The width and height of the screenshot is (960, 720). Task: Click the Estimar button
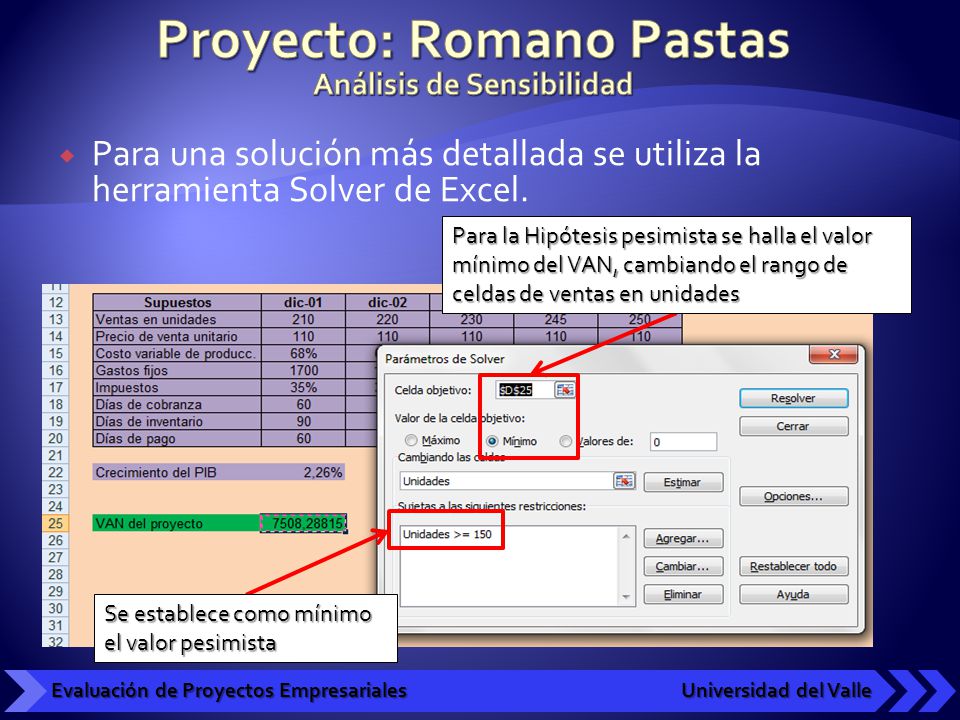683,482
